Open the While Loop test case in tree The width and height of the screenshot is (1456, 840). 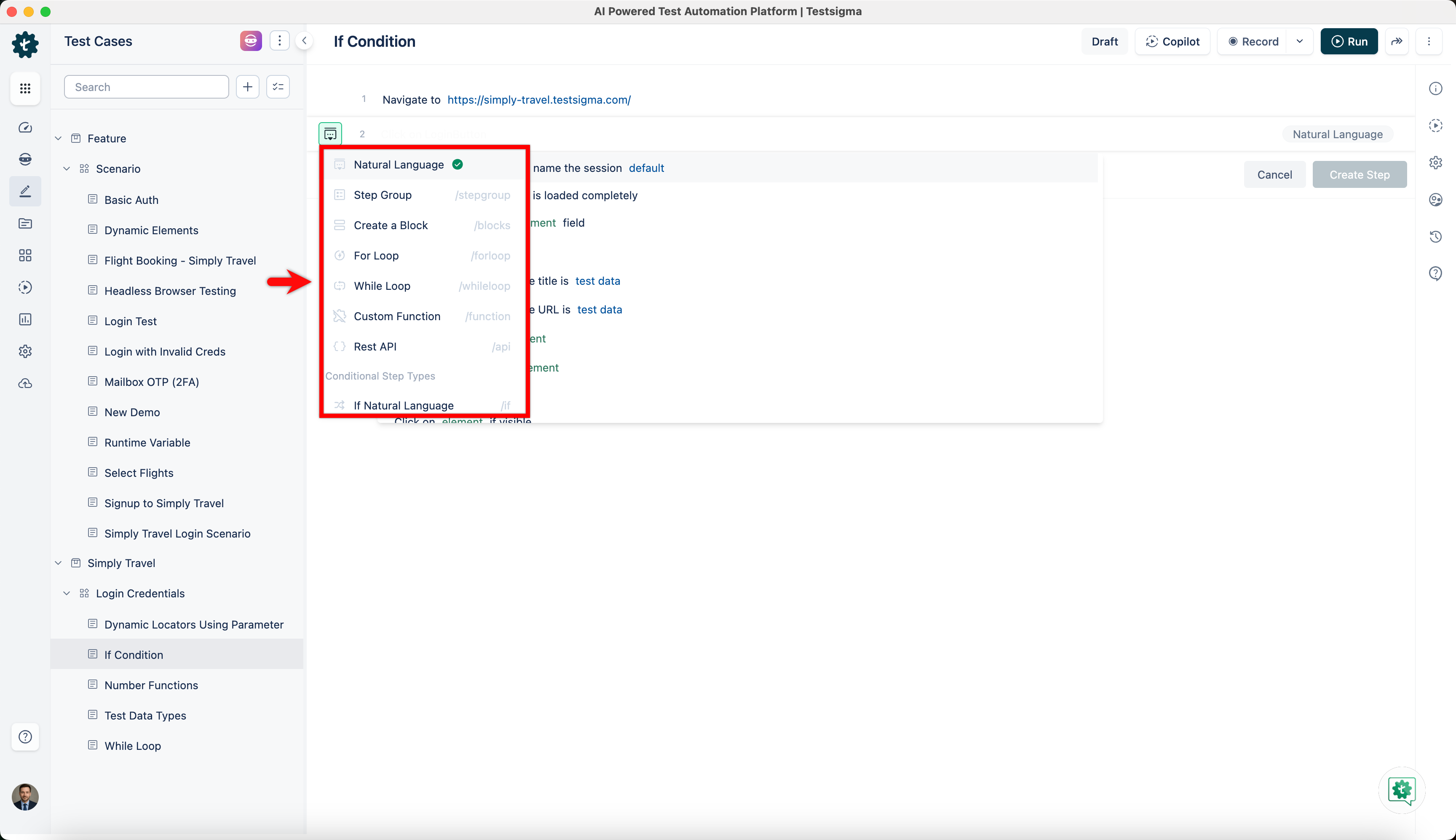coord(133,745)
